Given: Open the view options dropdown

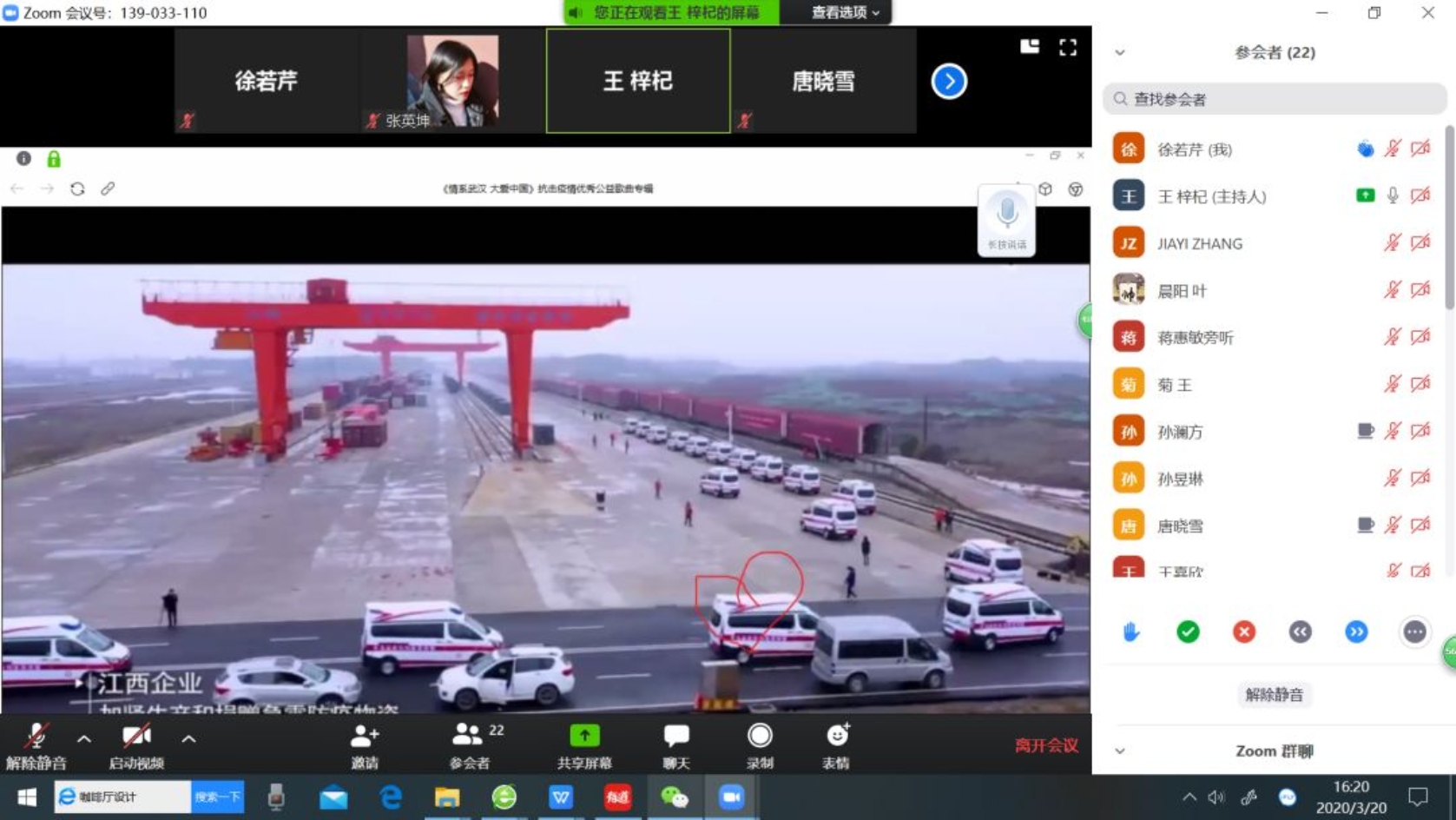Looking at the screenshot, I should (x=844, y=12).
